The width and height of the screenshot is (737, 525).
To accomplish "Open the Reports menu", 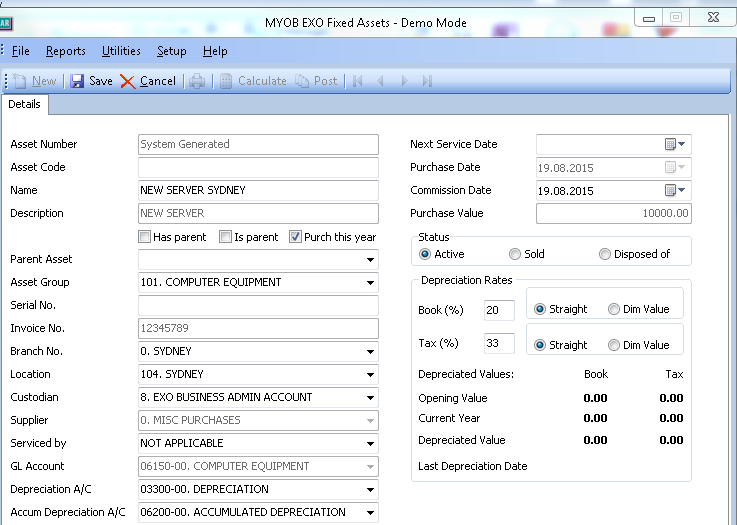I will click(x=66, y=51).
